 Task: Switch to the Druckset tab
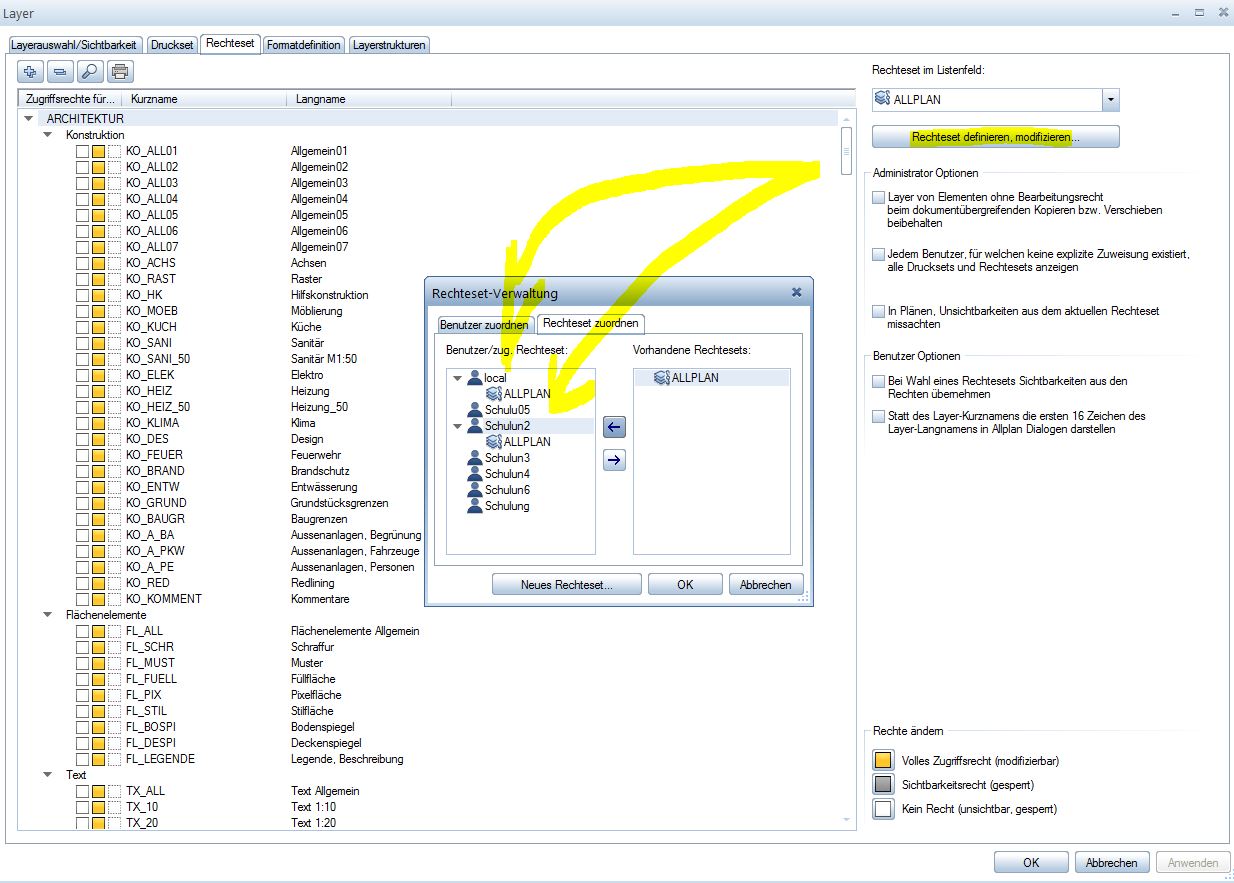pyautogui.click(x=172, y=45)
